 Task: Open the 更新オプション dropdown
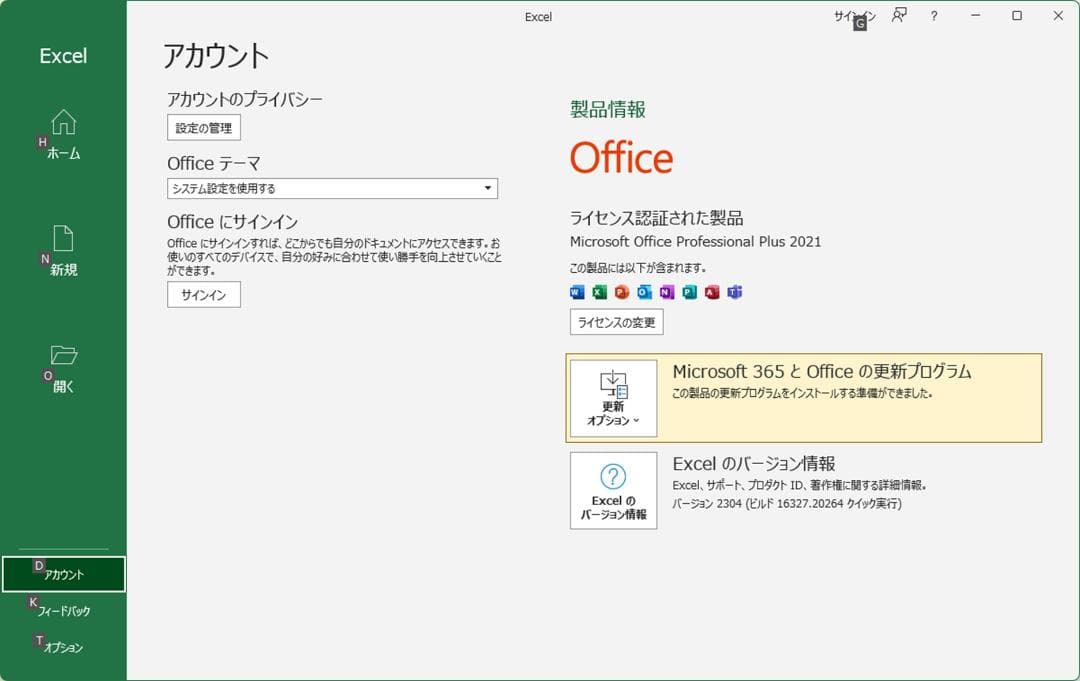pos(613,398)
